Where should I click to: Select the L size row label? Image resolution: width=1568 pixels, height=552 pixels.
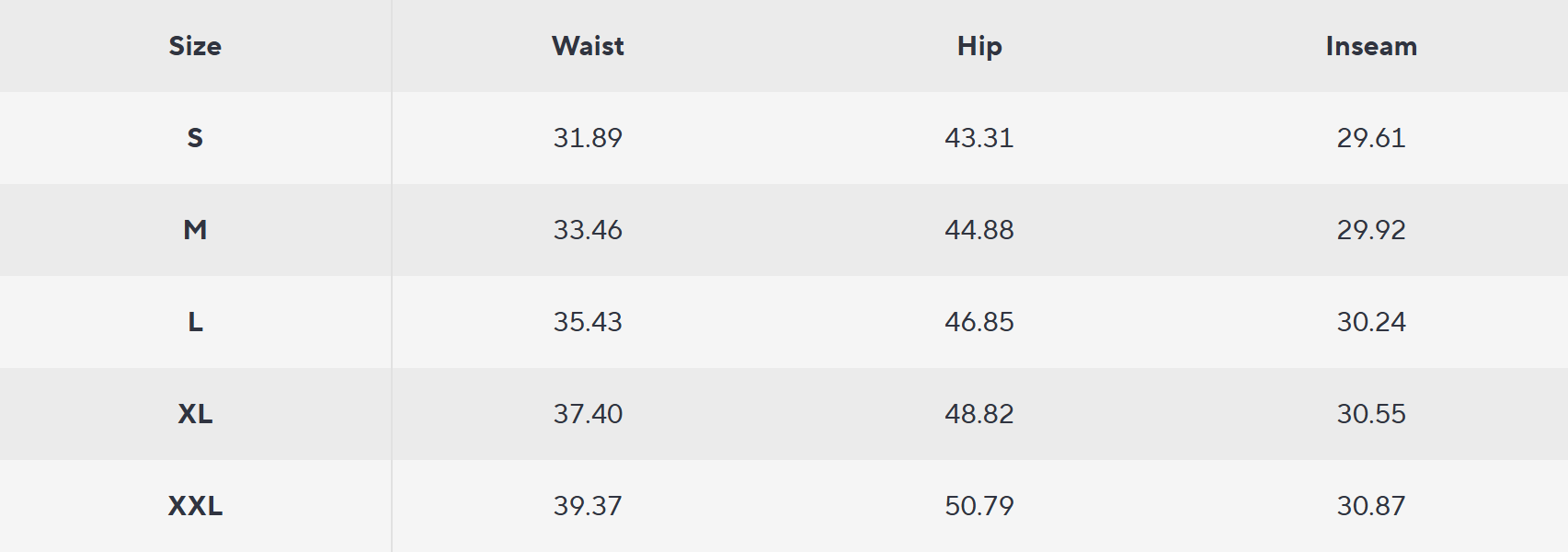195,322
